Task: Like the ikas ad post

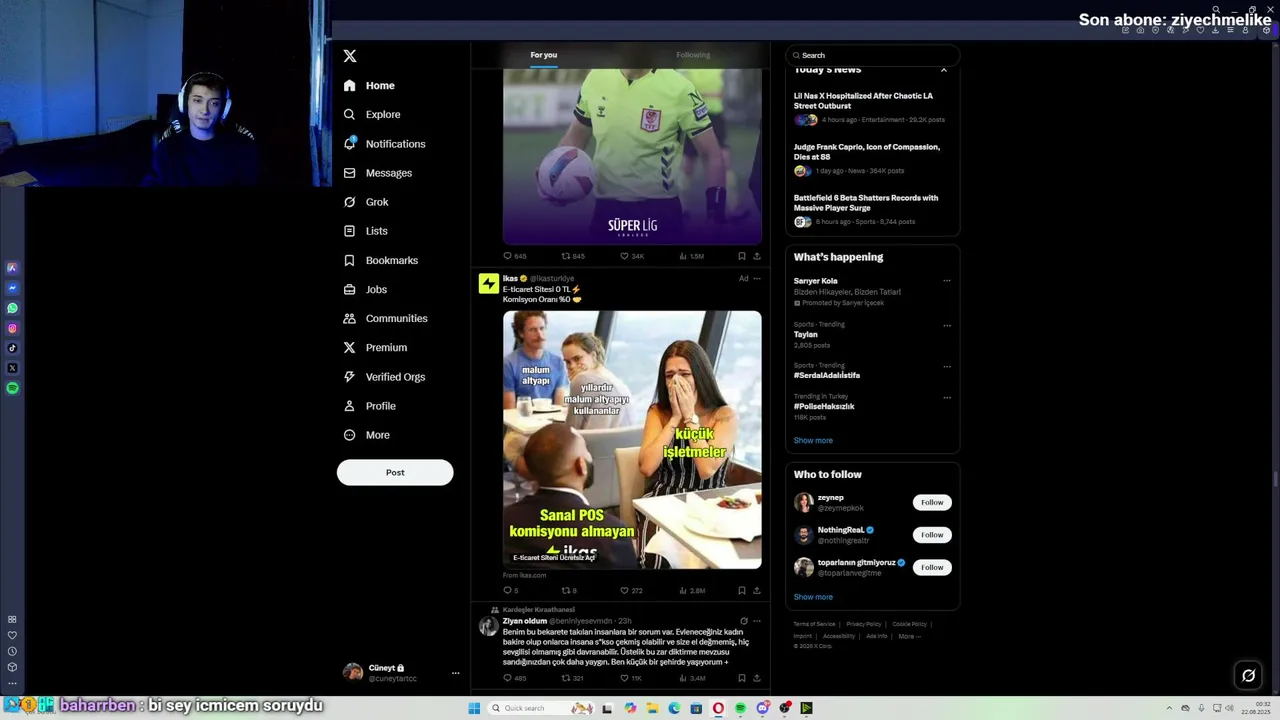Action: click(625, 590)
